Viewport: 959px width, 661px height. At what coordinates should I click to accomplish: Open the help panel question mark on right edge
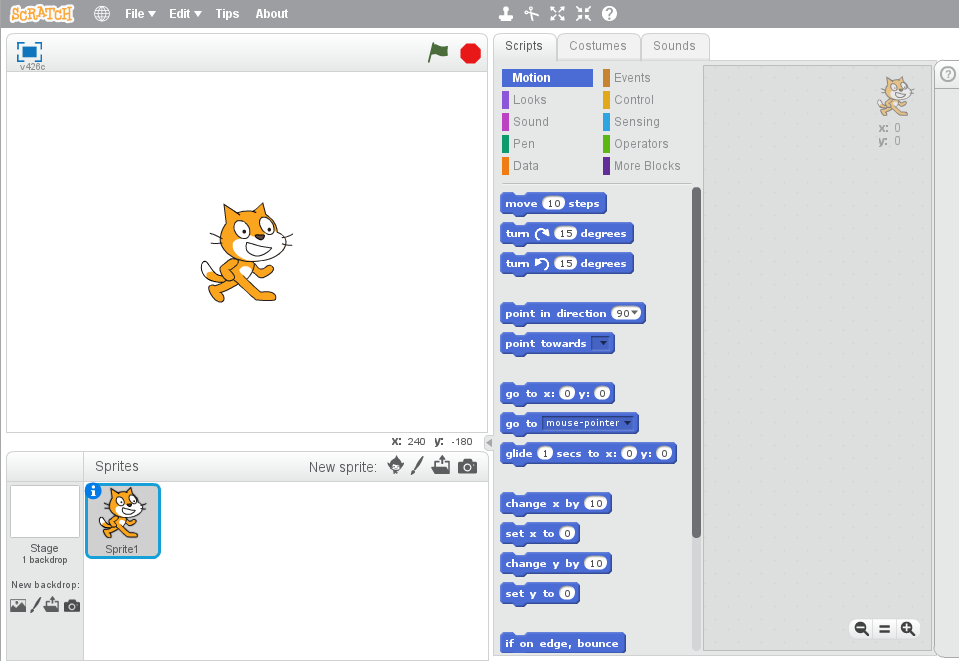[947, 75]
